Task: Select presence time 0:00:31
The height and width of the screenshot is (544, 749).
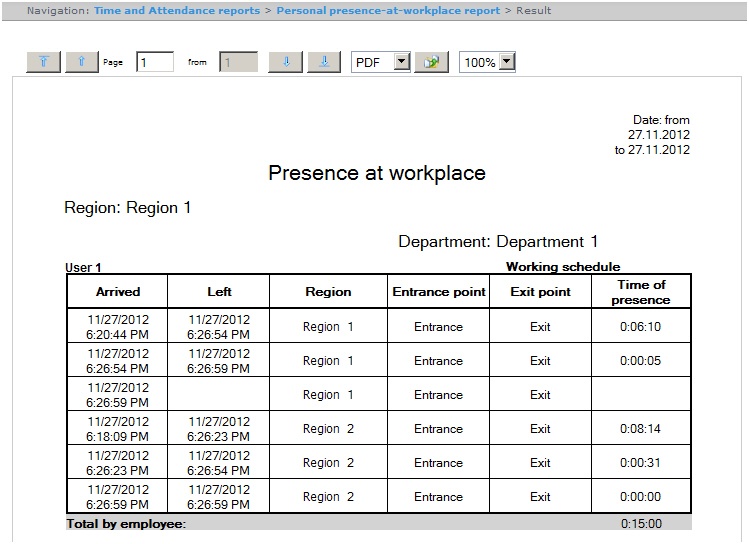Action: 641,463
